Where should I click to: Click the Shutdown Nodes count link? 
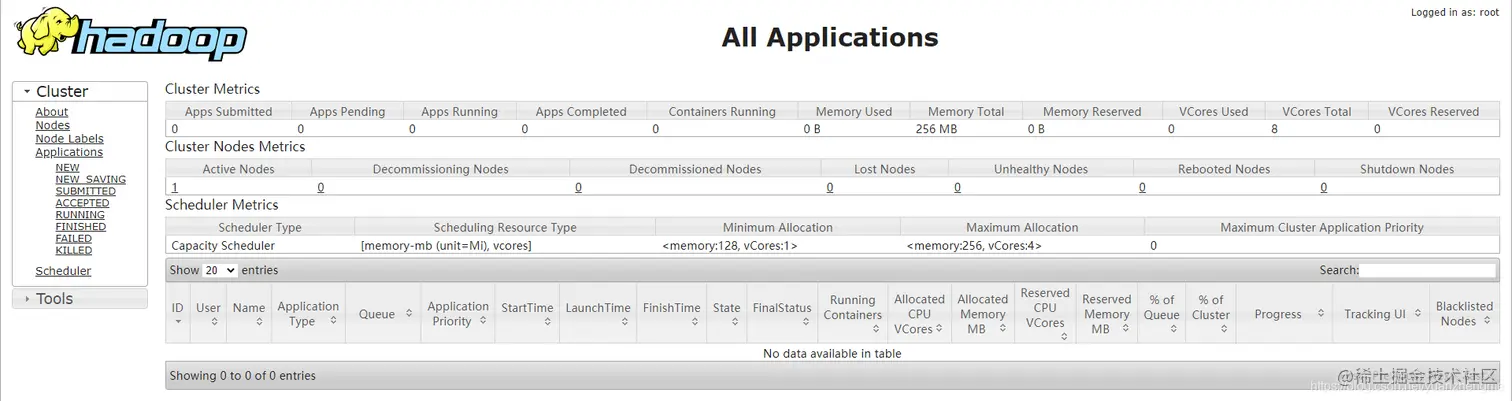pyautogui.click(x=1323, y=187)
